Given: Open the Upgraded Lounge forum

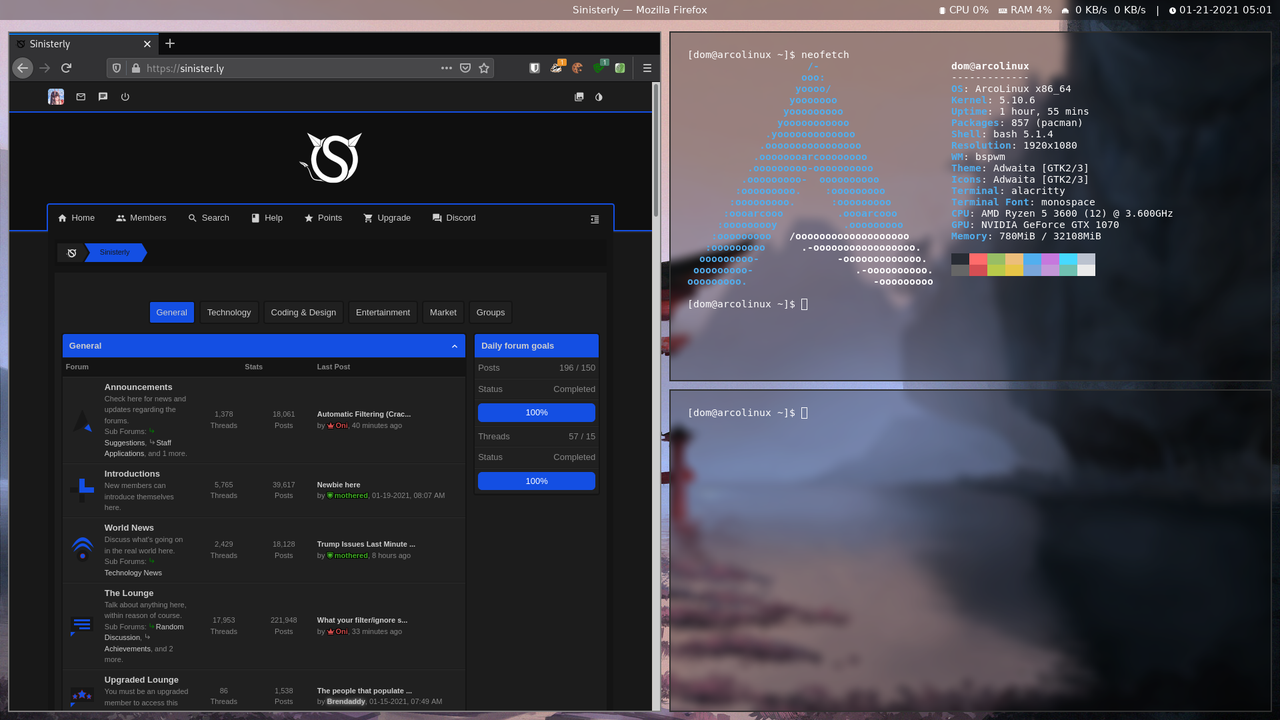Looking at the screenshot, I should 141,680.
